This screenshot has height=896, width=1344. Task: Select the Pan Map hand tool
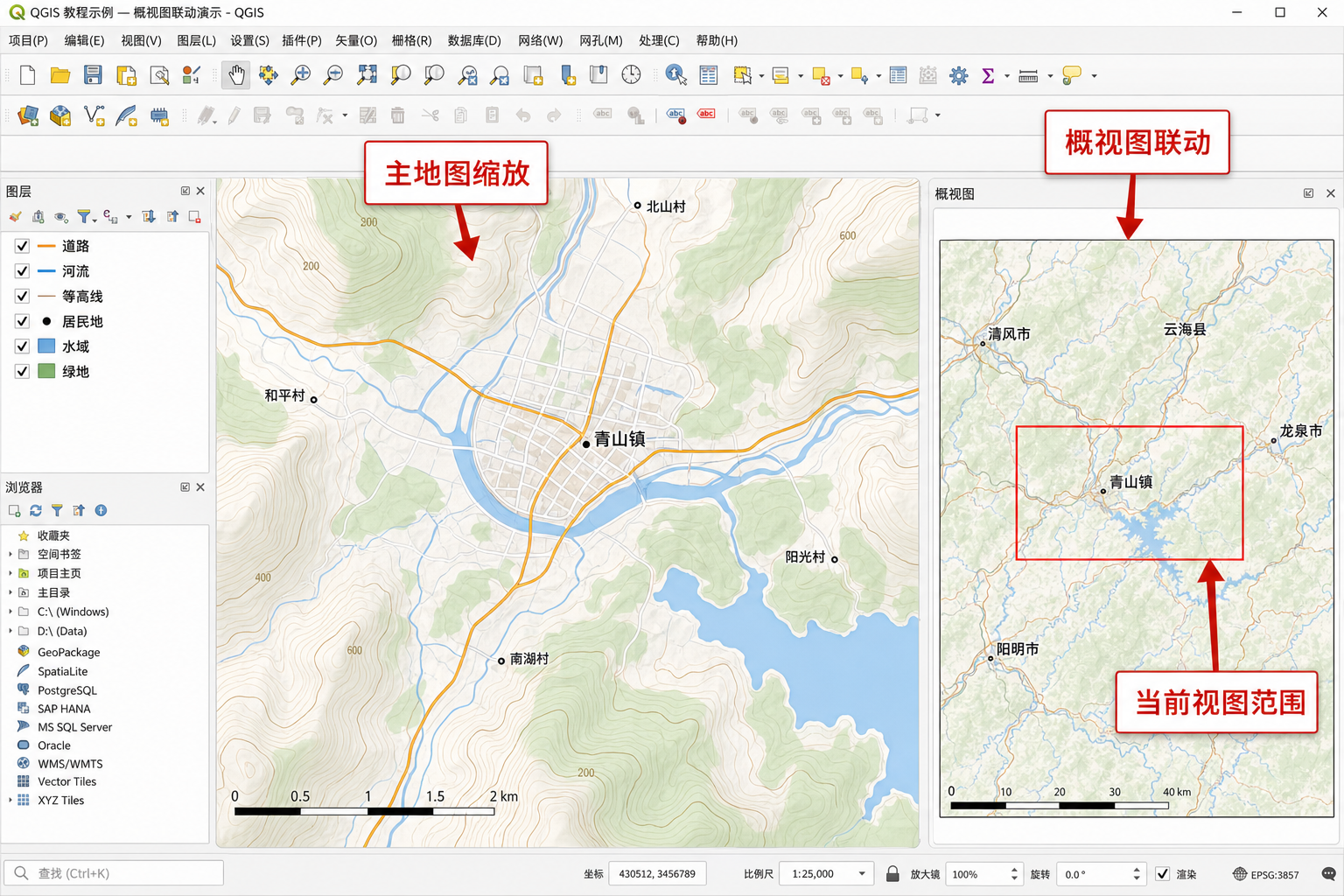click(x=236, y=75)
